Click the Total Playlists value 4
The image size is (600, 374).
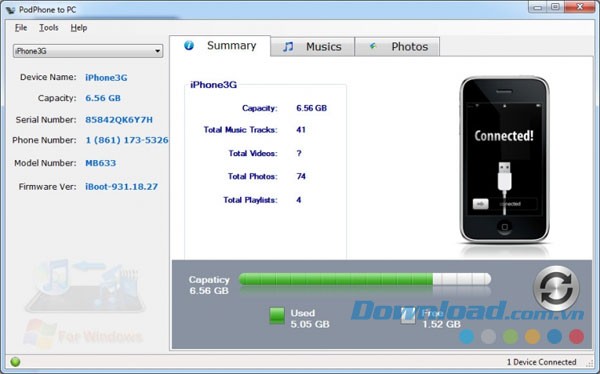coord(298,200)
